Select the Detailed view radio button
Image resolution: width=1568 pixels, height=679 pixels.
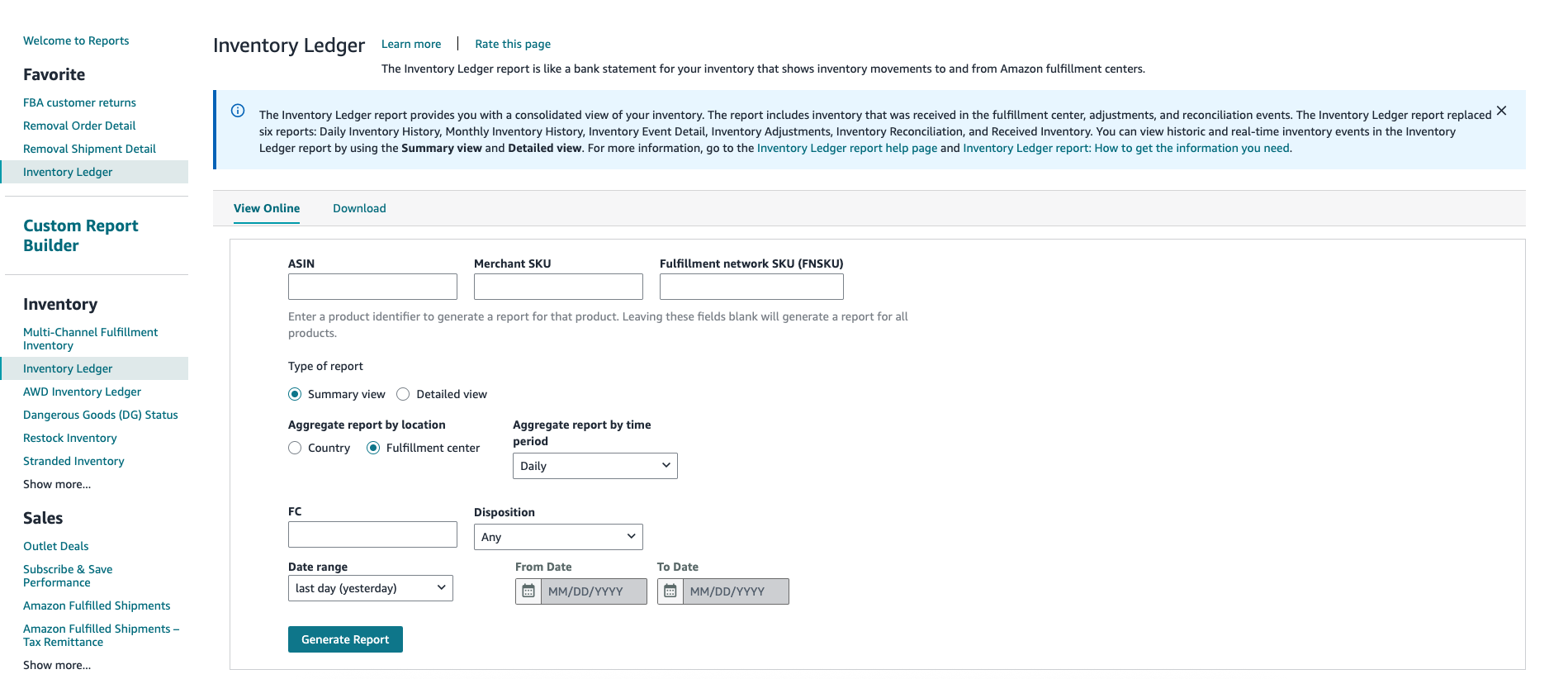click(x=403, y=394)
